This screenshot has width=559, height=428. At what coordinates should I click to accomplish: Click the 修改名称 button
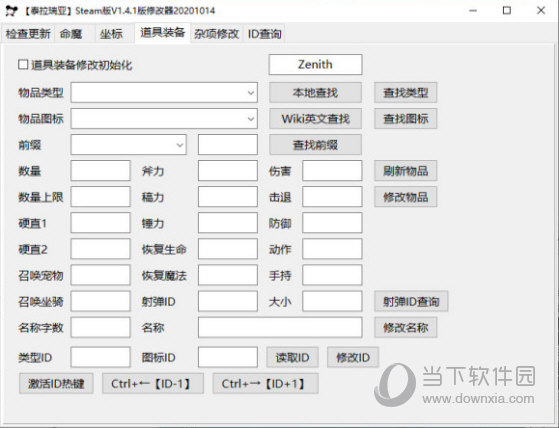tap(405, 328)
